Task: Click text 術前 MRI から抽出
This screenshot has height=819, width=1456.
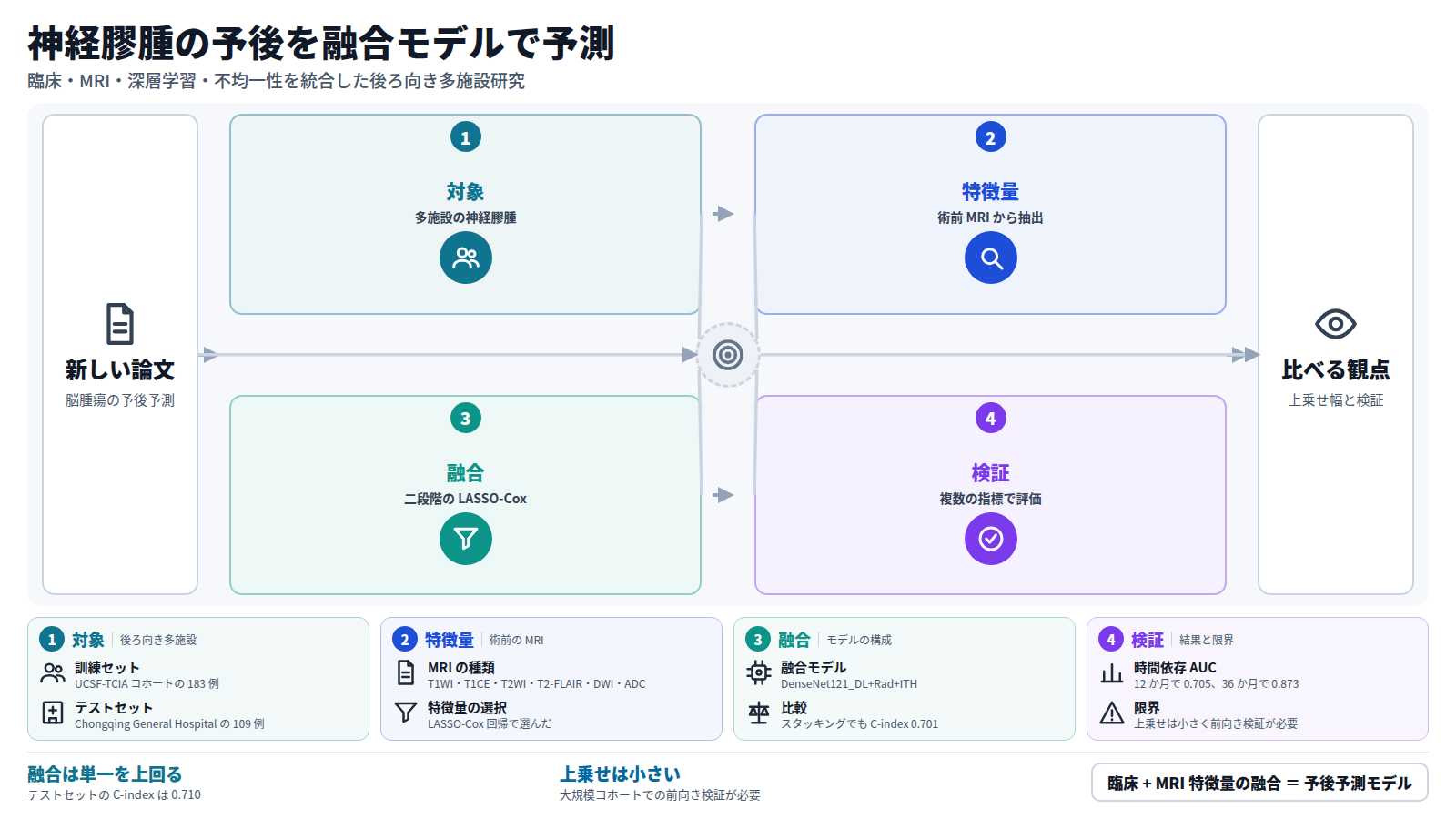Action: point(991,217)
